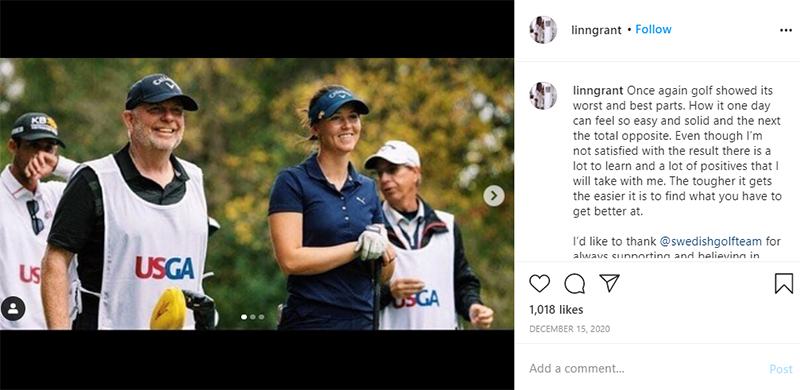View the 1,018 likes list

[556, 309]
